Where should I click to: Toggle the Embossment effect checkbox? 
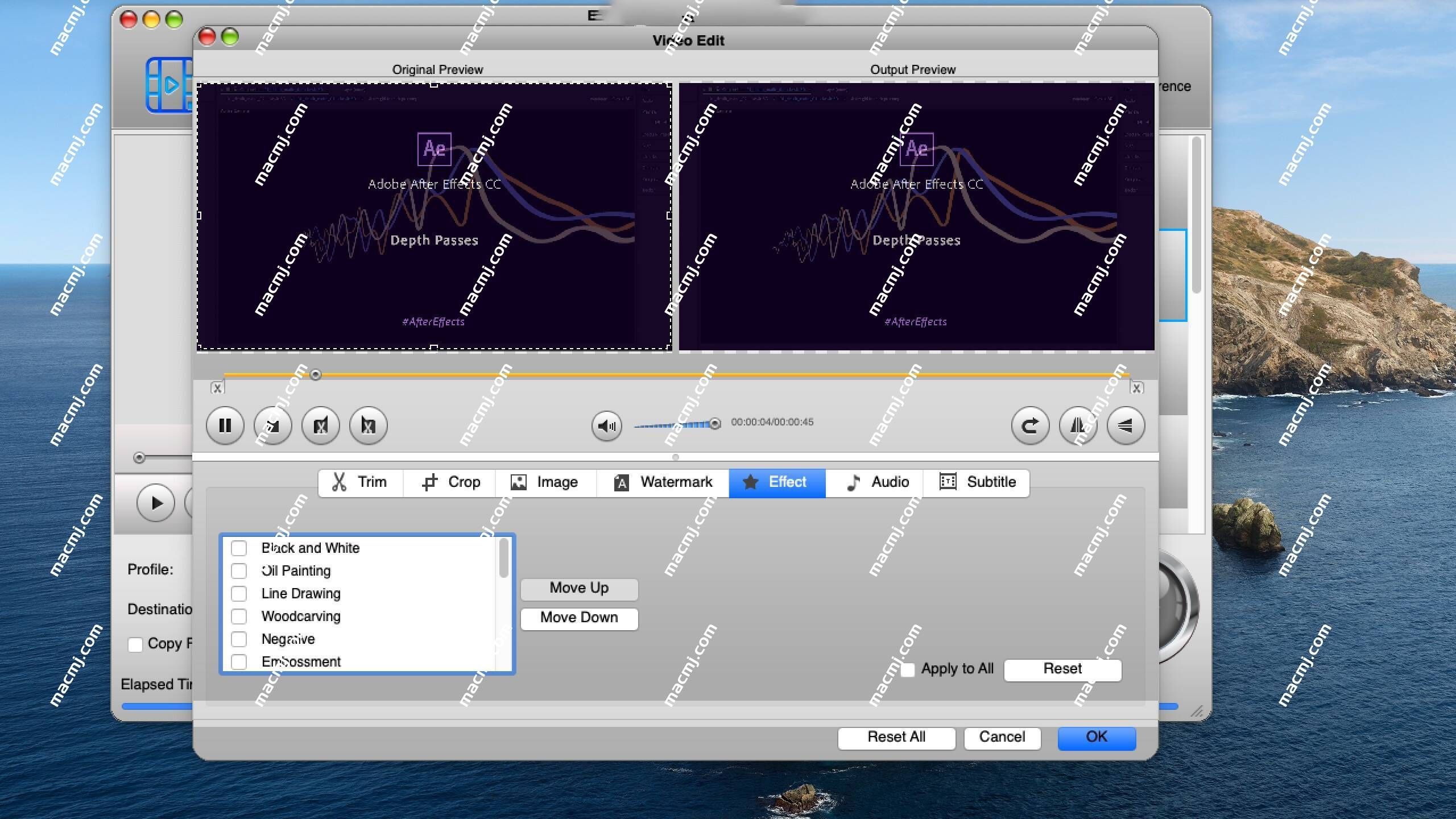coord(238,661)
